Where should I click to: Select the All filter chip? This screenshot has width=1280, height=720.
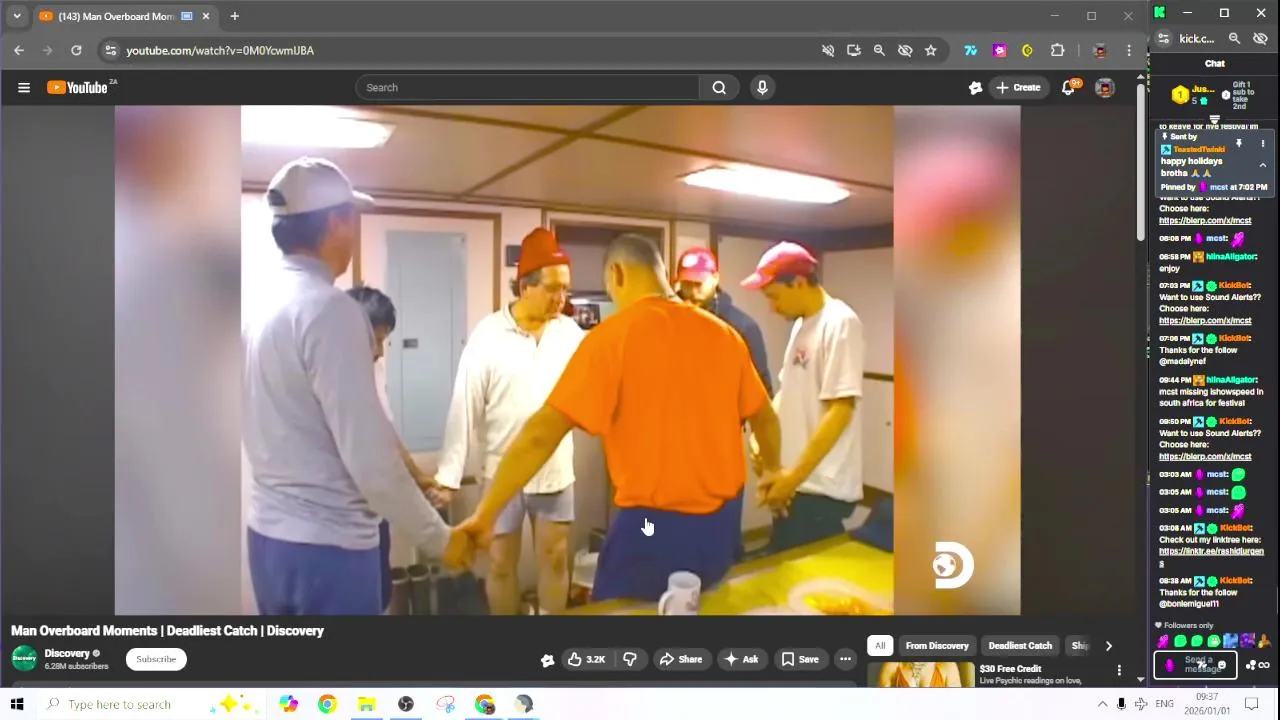[880, 646]
